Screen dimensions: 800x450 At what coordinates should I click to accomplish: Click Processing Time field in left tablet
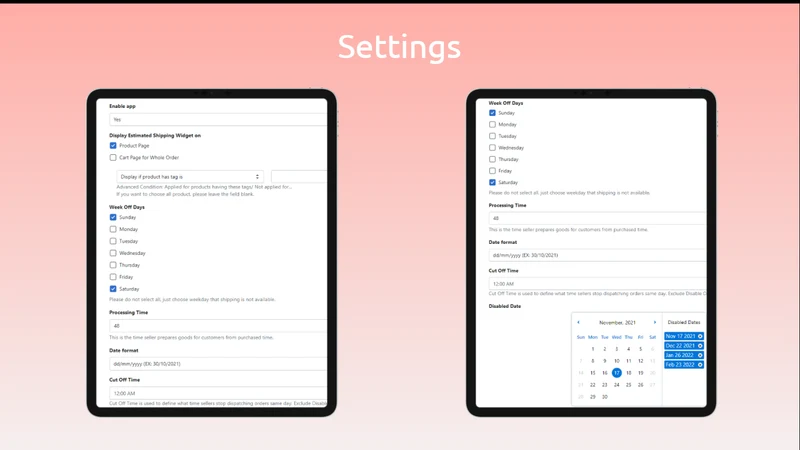218,326
